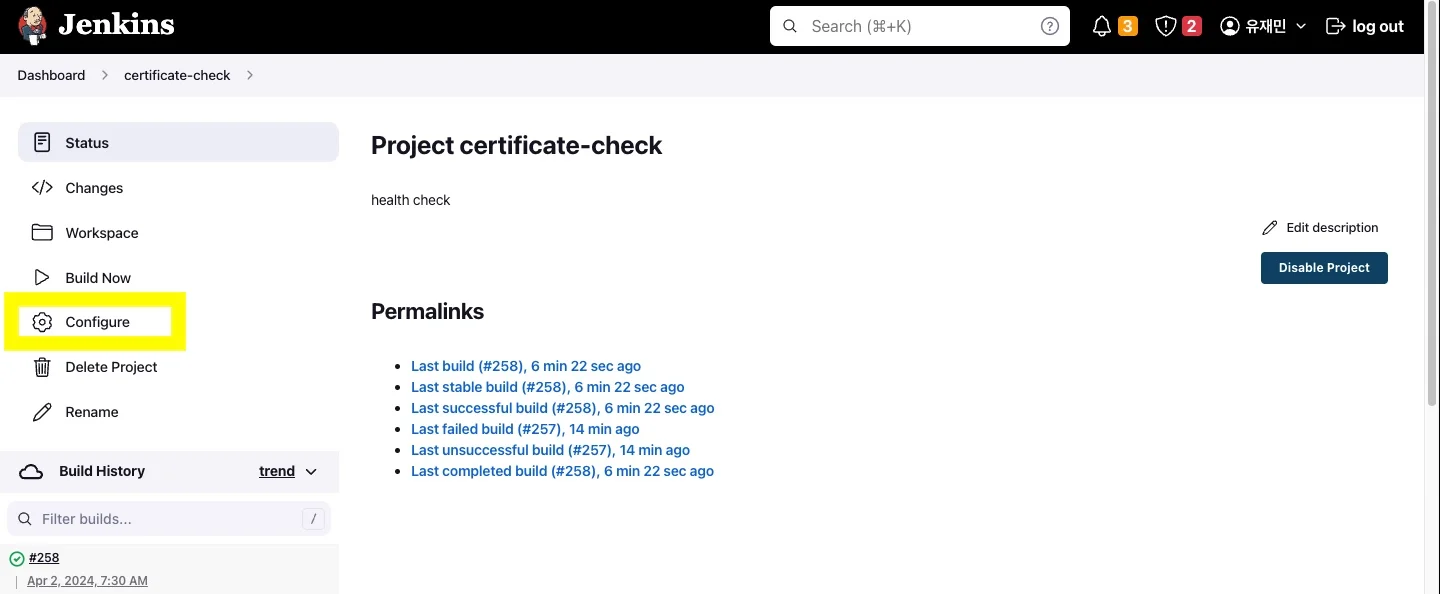Screen dimensions: 1440x594
Task: Focus the Filter builds input field
Action: 168,519
